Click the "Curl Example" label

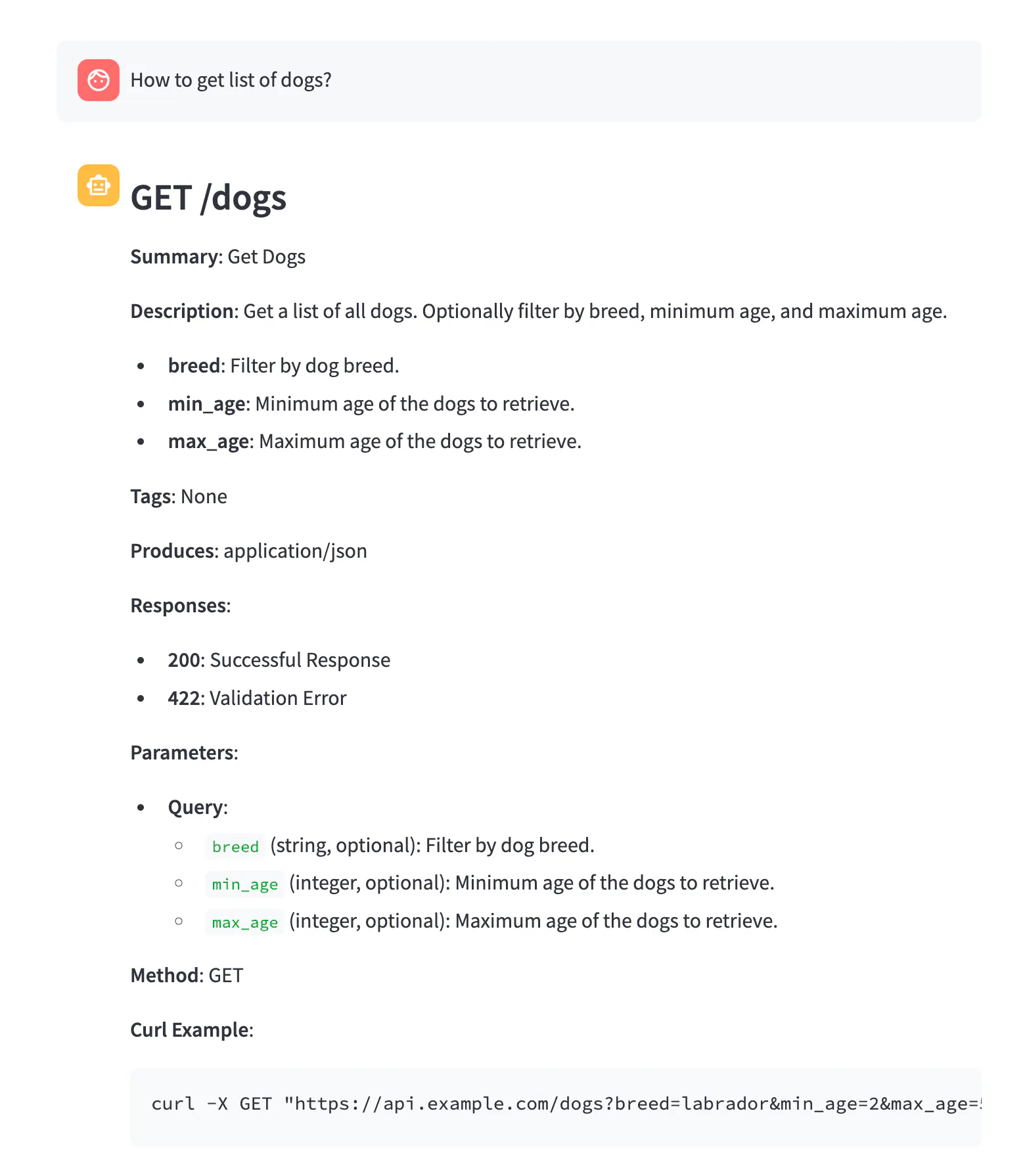pyautogui.click(x=191, y=1030)
